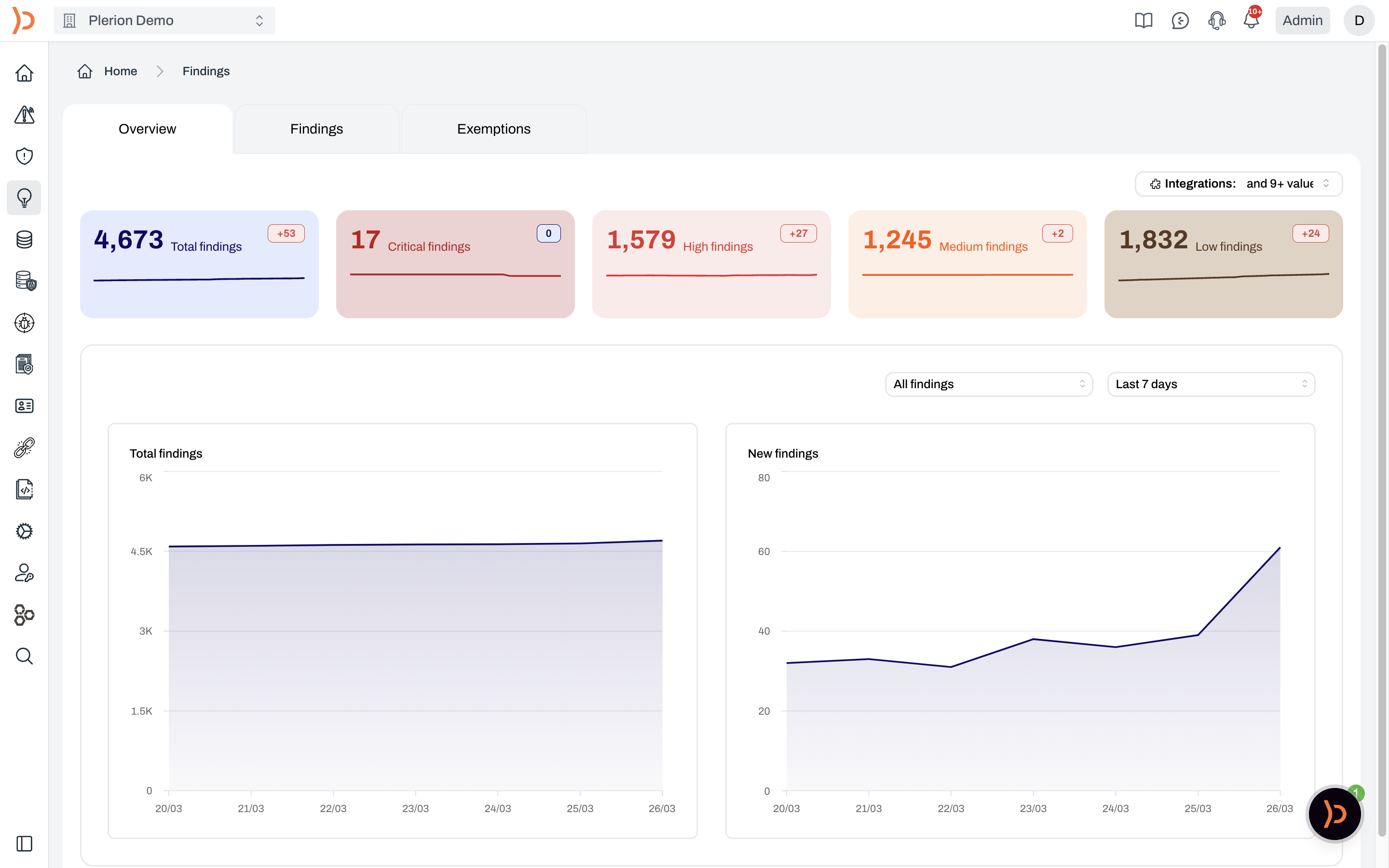Open the Integrations filter dropdown

coord(1238,184)
